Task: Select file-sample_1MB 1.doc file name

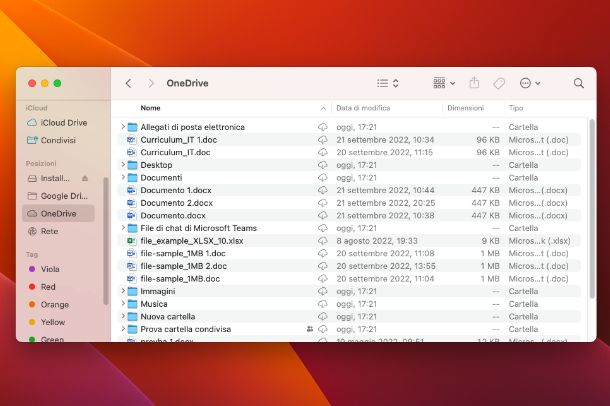Action: click(x=183, y=253)
